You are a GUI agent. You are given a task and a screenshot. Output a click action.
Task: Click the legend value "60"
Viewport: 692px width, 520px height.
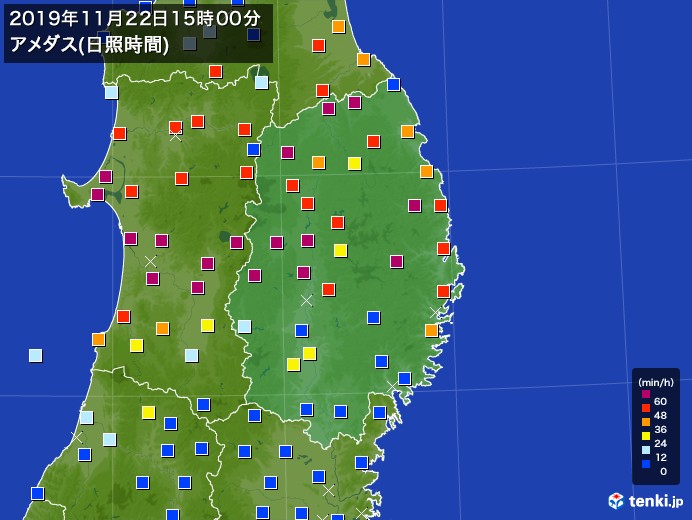660,401
